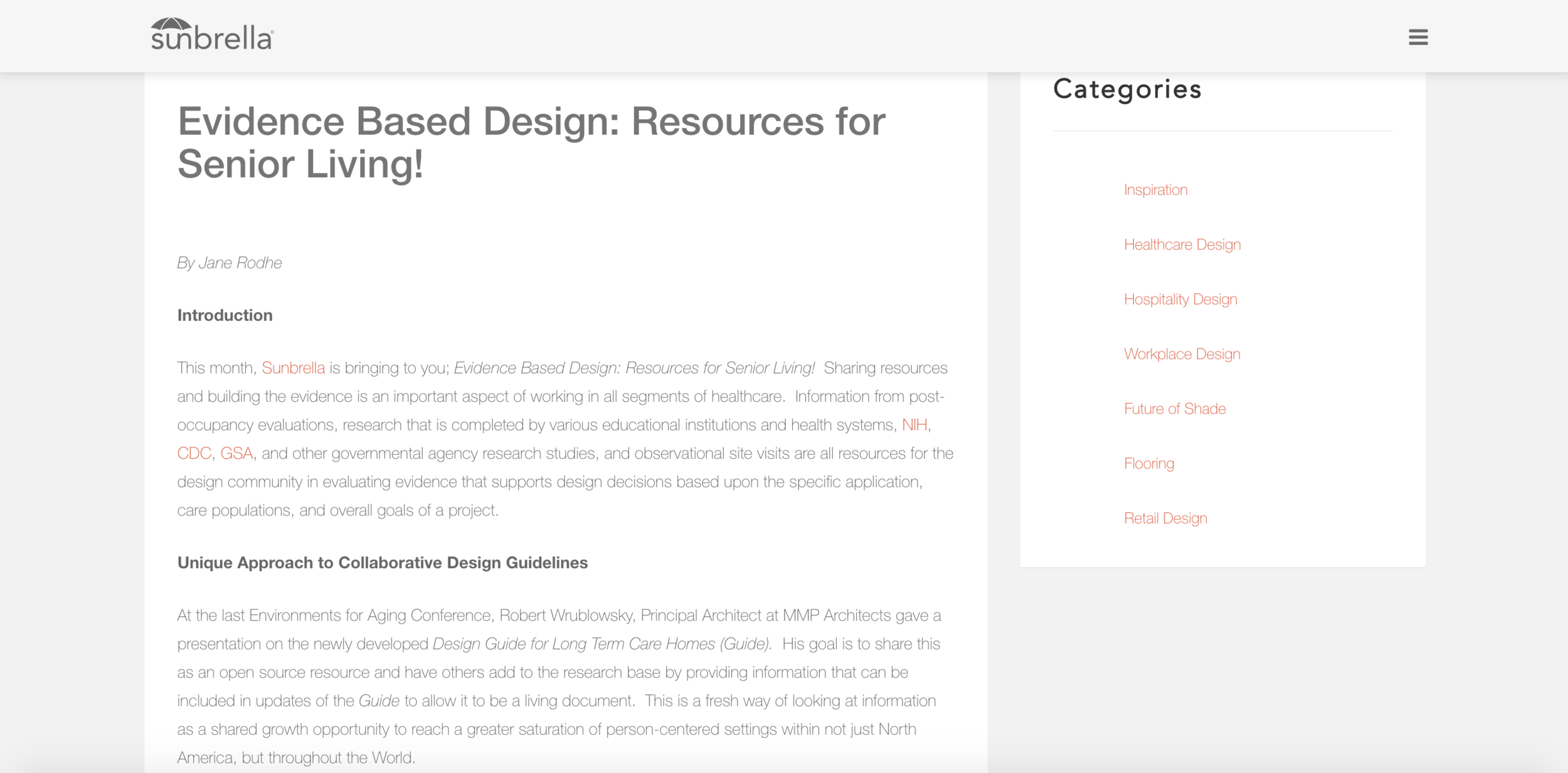The height and width of the screenshot is (773, 1568).
Task: Go to Workplace Design category
Action: (1182, 354)
